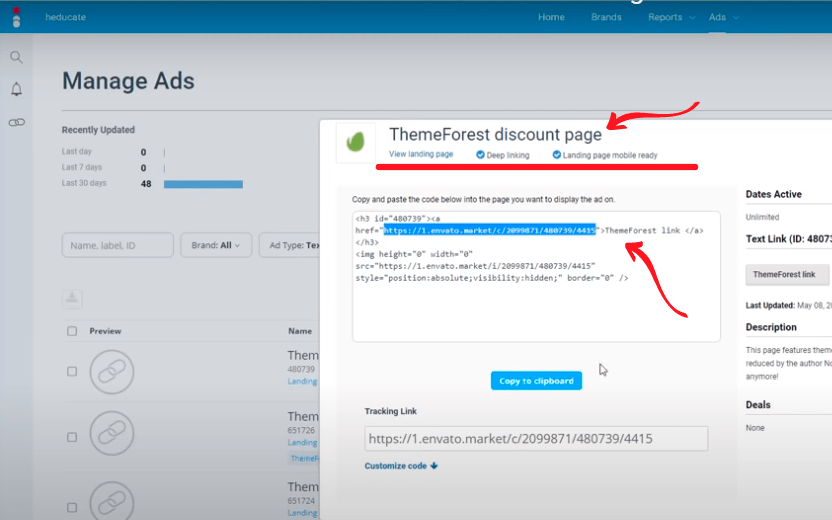Open preview link icon for ad 480739
This screenshot has width=832, height=520.
[x=111, y=372]
